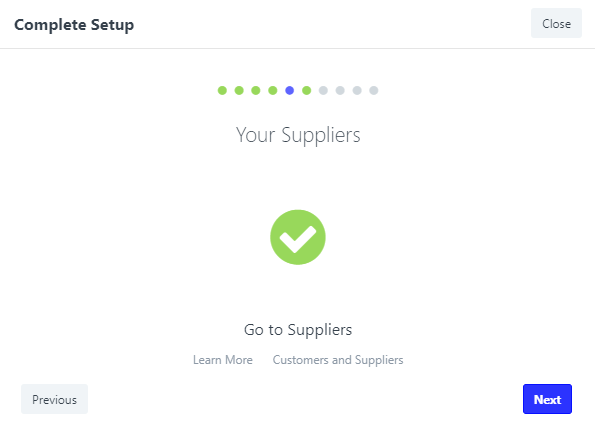Image resolution: width=595 pixels, height=428 pixels.
Task: Jump to the eighth gray step dot
Action: (340, 90)
